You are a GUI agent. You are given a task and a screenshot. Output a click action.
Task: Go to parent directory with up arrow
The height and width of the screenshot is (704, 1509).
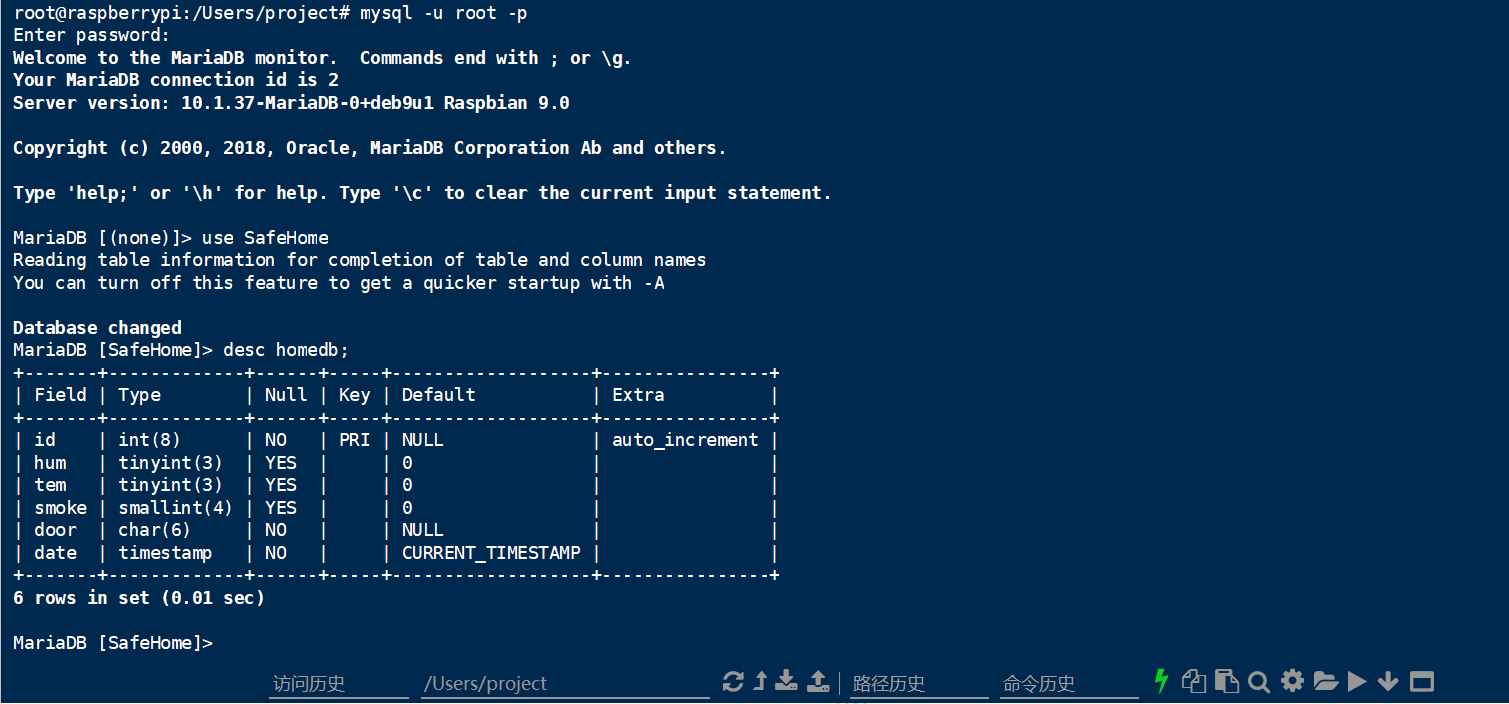pyautogui.click(x=760, y=681)
